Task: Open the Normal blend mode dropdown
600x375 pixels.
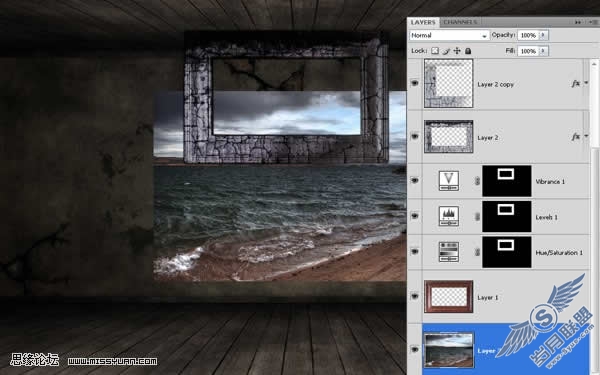Action: tap(449, 35)
